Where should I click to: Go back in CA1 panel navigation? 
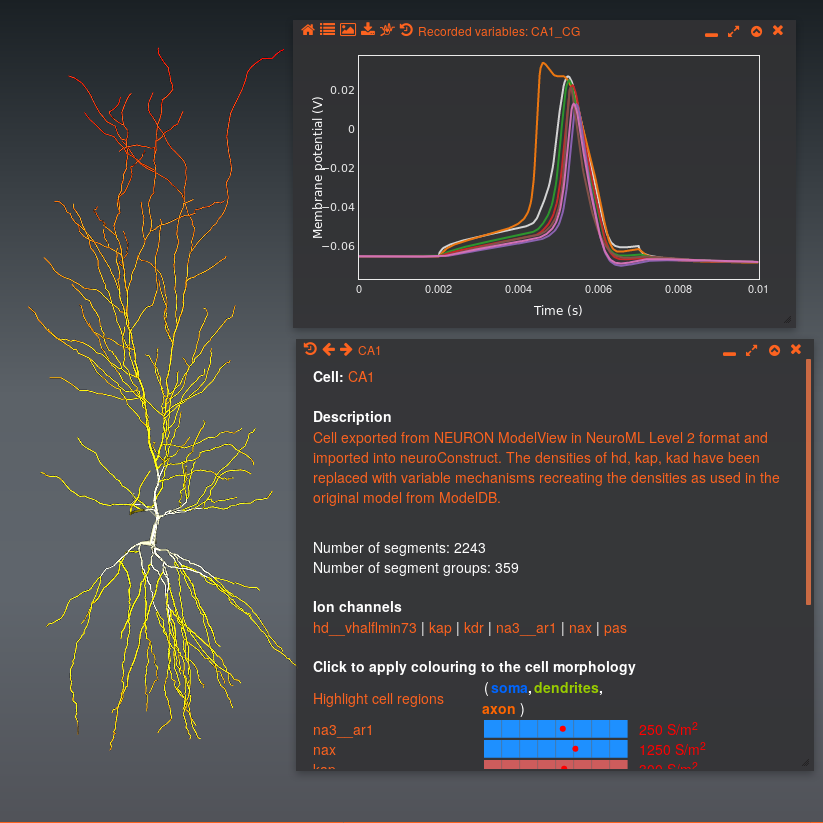tap(328, 350)
